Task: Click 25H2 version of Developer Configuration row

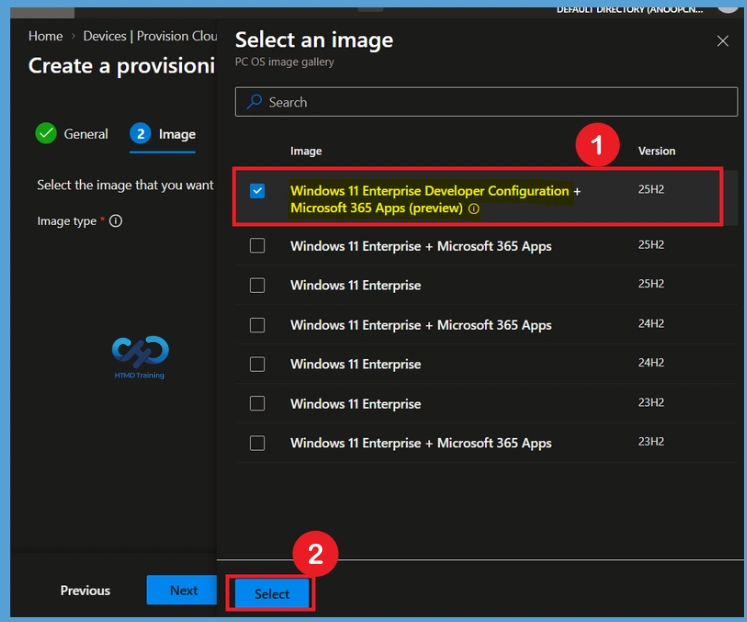Action: coord(651,190)
